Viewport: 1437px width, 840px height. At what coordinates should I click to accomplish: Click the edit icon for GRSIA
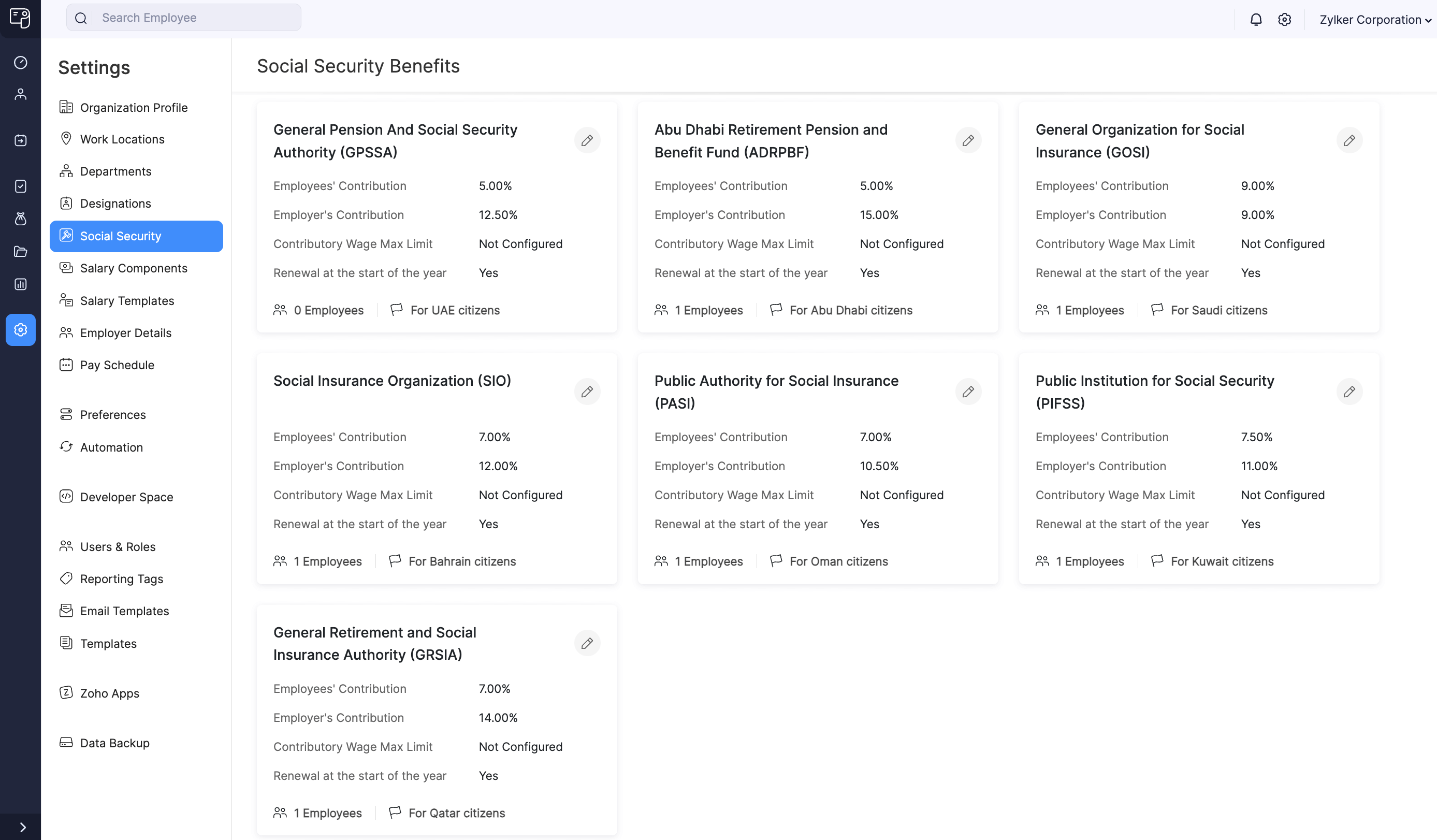point(587,643)
